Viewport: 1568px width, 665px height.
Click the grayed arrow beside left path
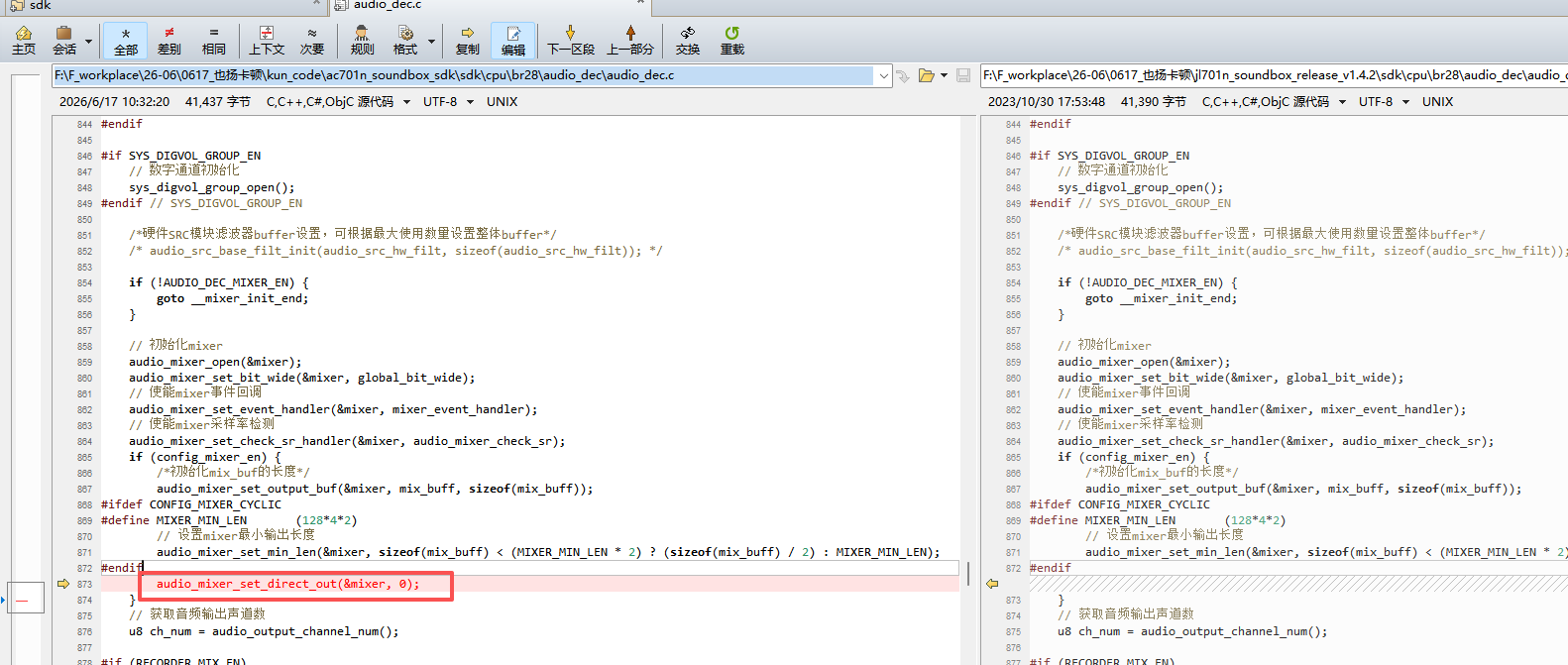click(x=902, y=75)
